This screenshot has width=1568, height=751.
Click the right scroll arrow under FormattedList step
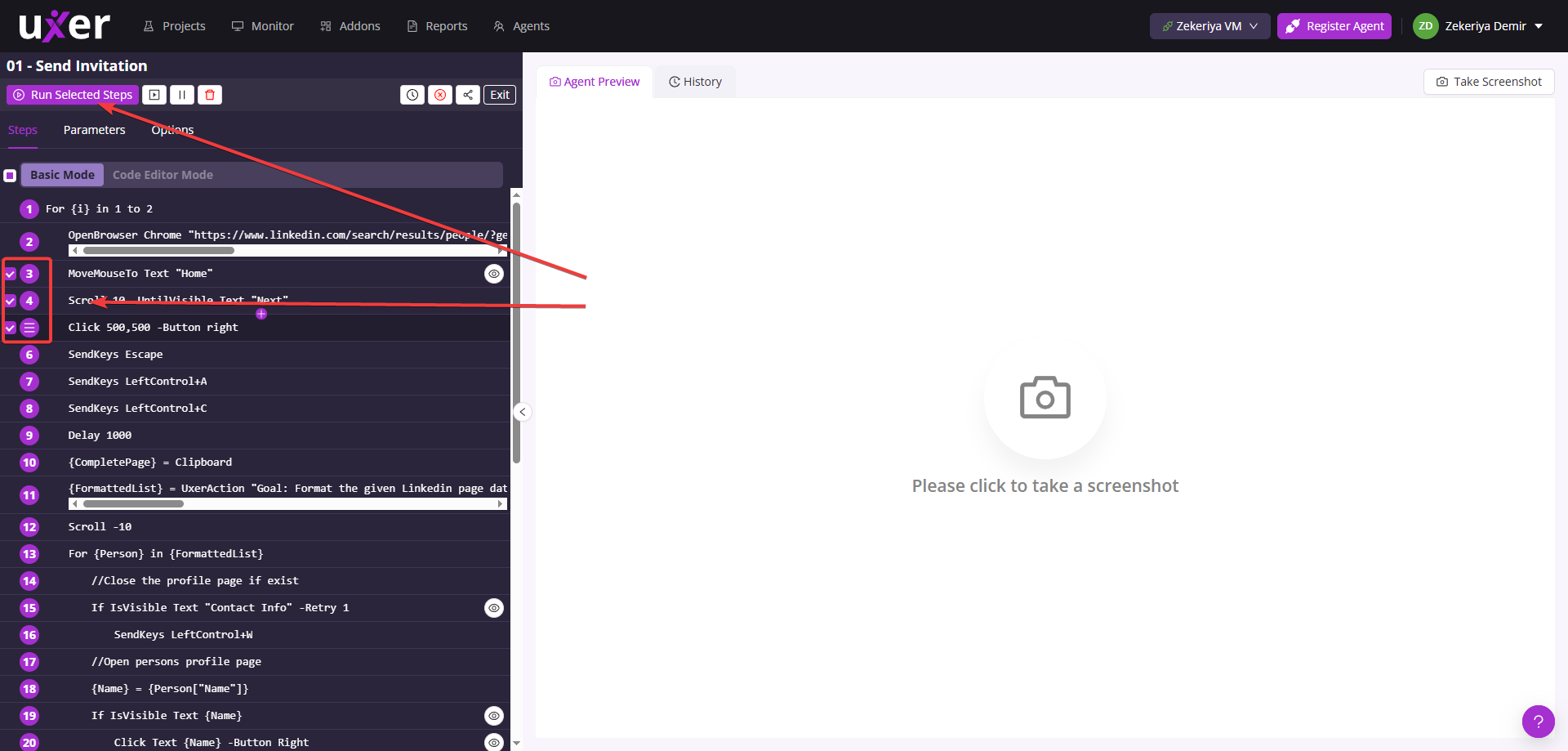tap(500, 504)
